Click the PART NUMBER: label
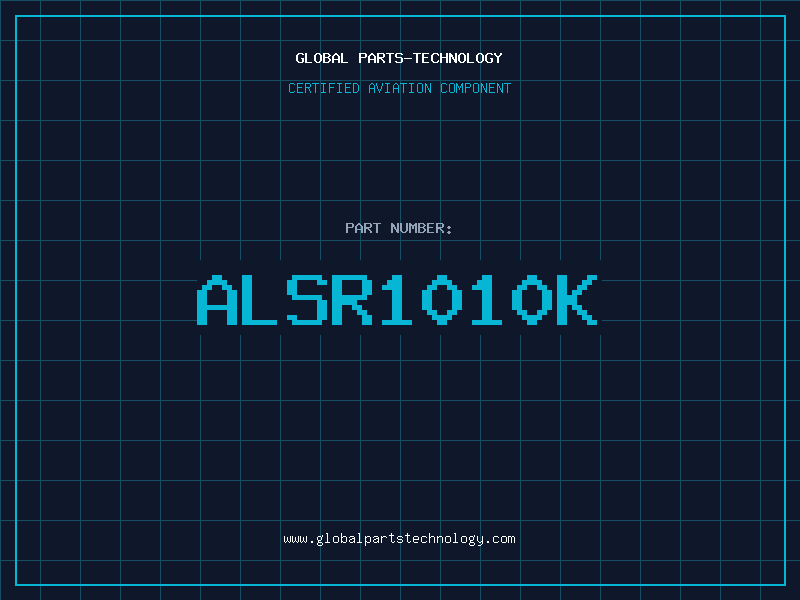800x600 pixels. click(x=399, y=228)
